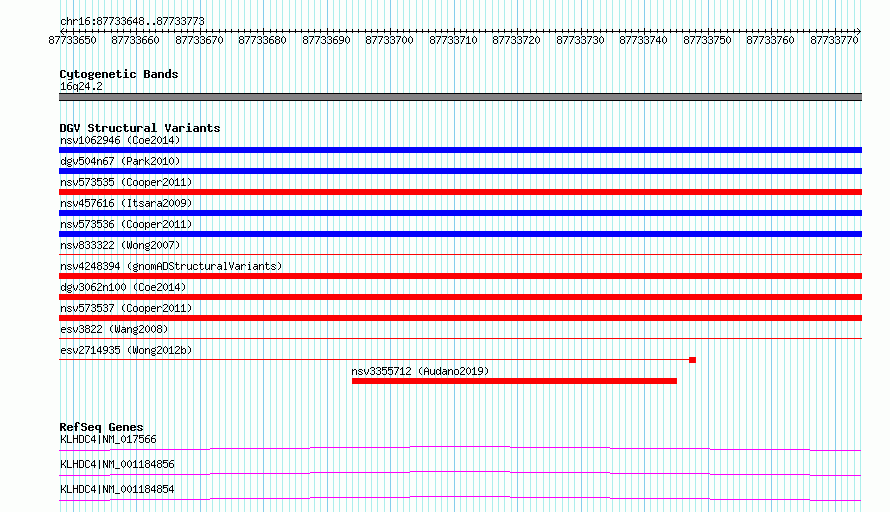Click ruler position 87733740

pyautogui.click(x=643, y=40)
